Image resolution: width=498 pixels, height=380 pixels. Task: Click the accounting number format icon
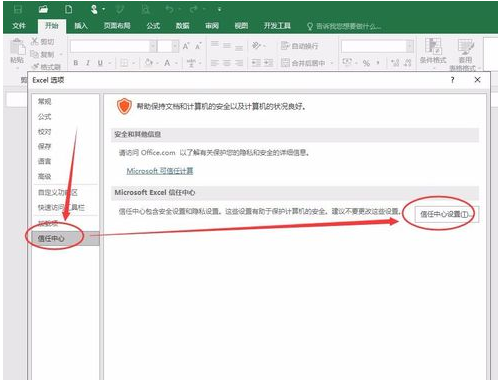pos(347,62)
